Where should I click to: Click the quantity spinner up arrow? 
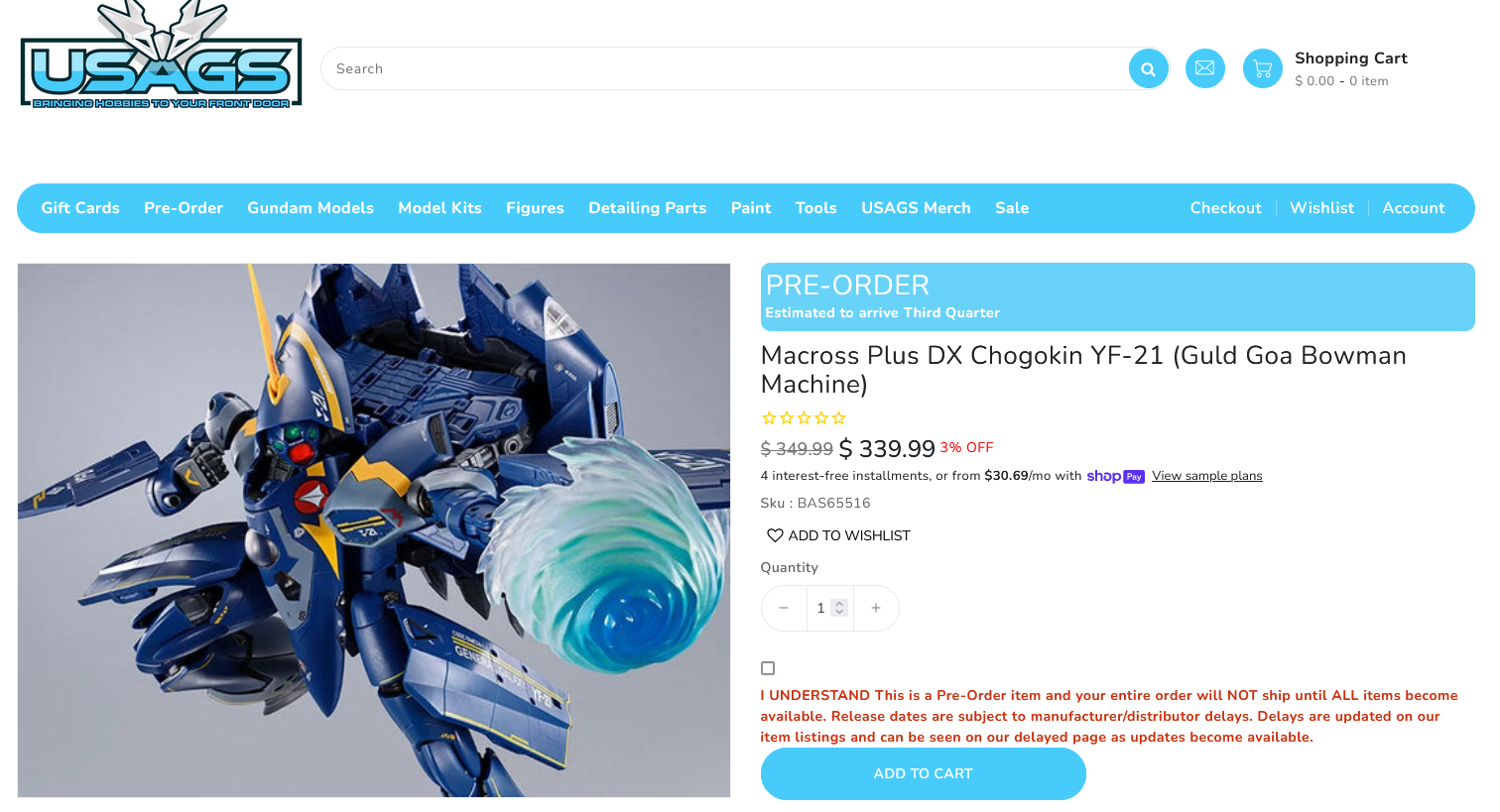[839, 603]
